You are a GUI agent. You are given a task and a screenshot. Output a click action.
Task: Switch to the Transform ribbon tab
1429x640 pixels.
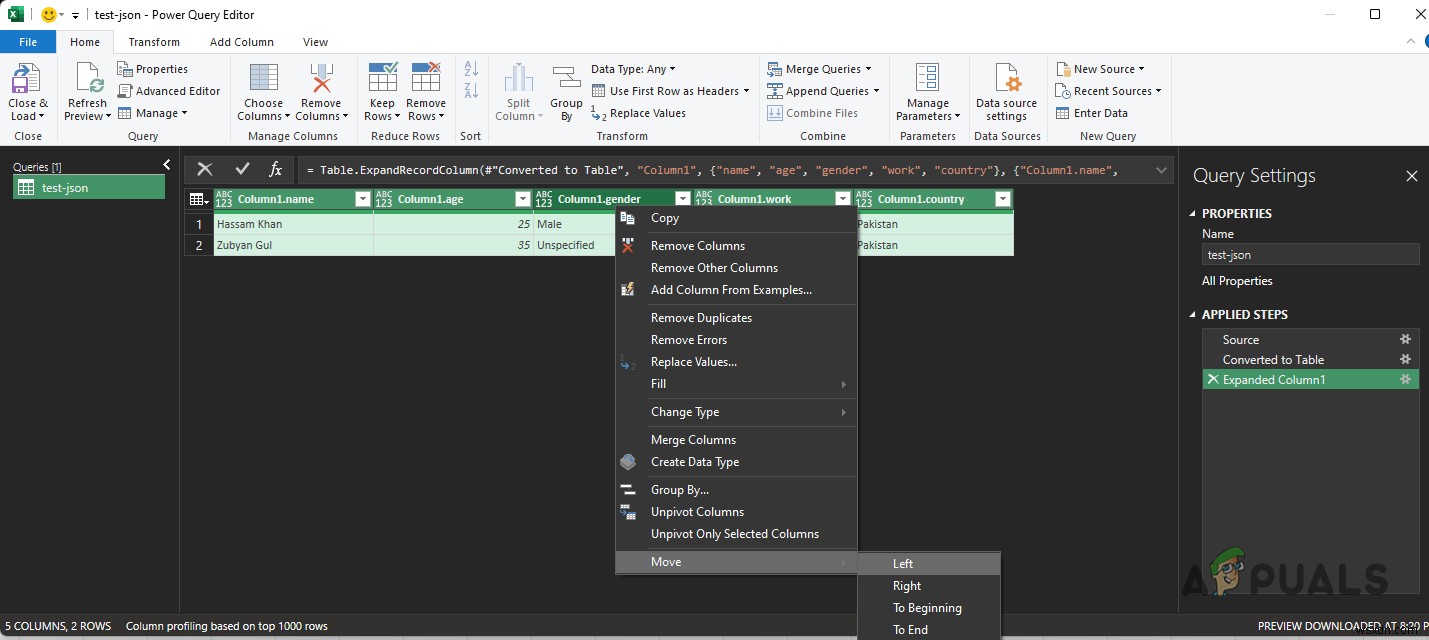[154, 42]
